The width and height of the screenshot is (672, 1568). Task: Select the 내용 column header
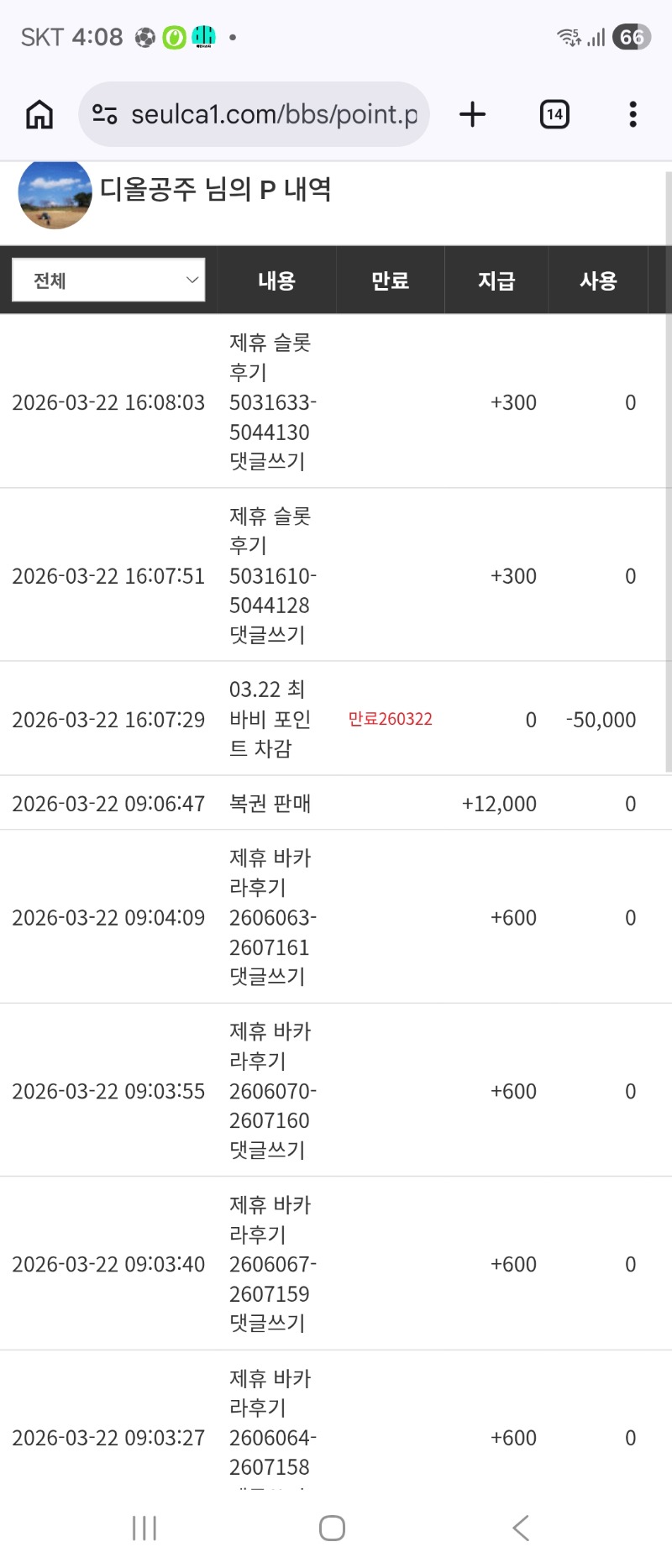click(276, 281)
